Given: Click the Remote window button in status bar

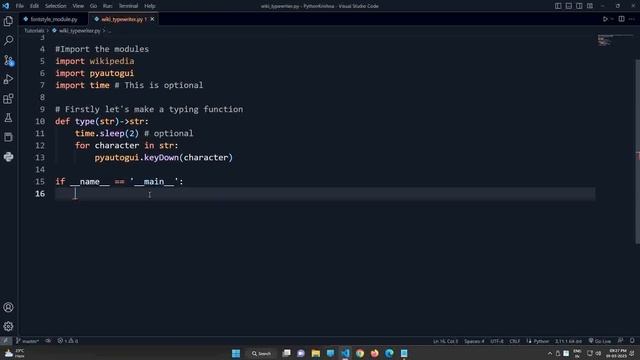Looking at the screenshot, I should pyautogui.click(x=5, y=341).
